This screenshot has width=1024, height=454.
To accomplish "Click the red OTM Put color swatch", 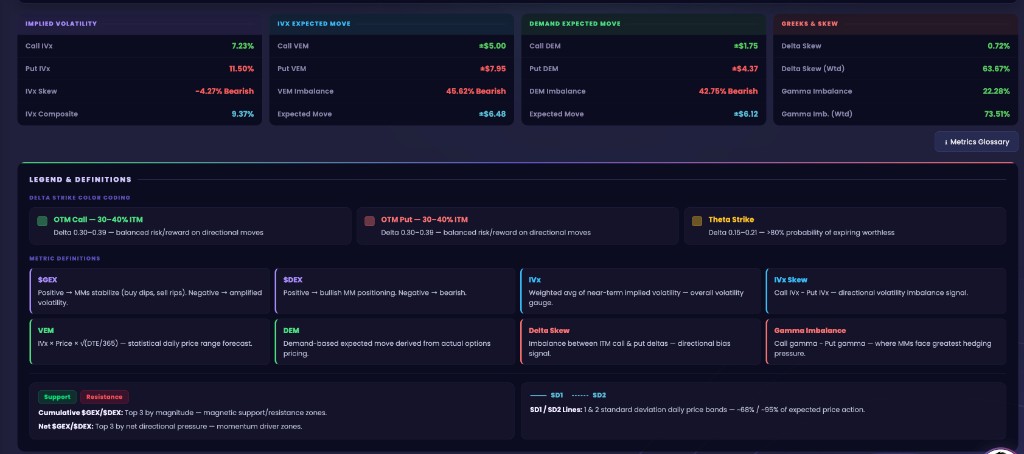I will [370, 221].
